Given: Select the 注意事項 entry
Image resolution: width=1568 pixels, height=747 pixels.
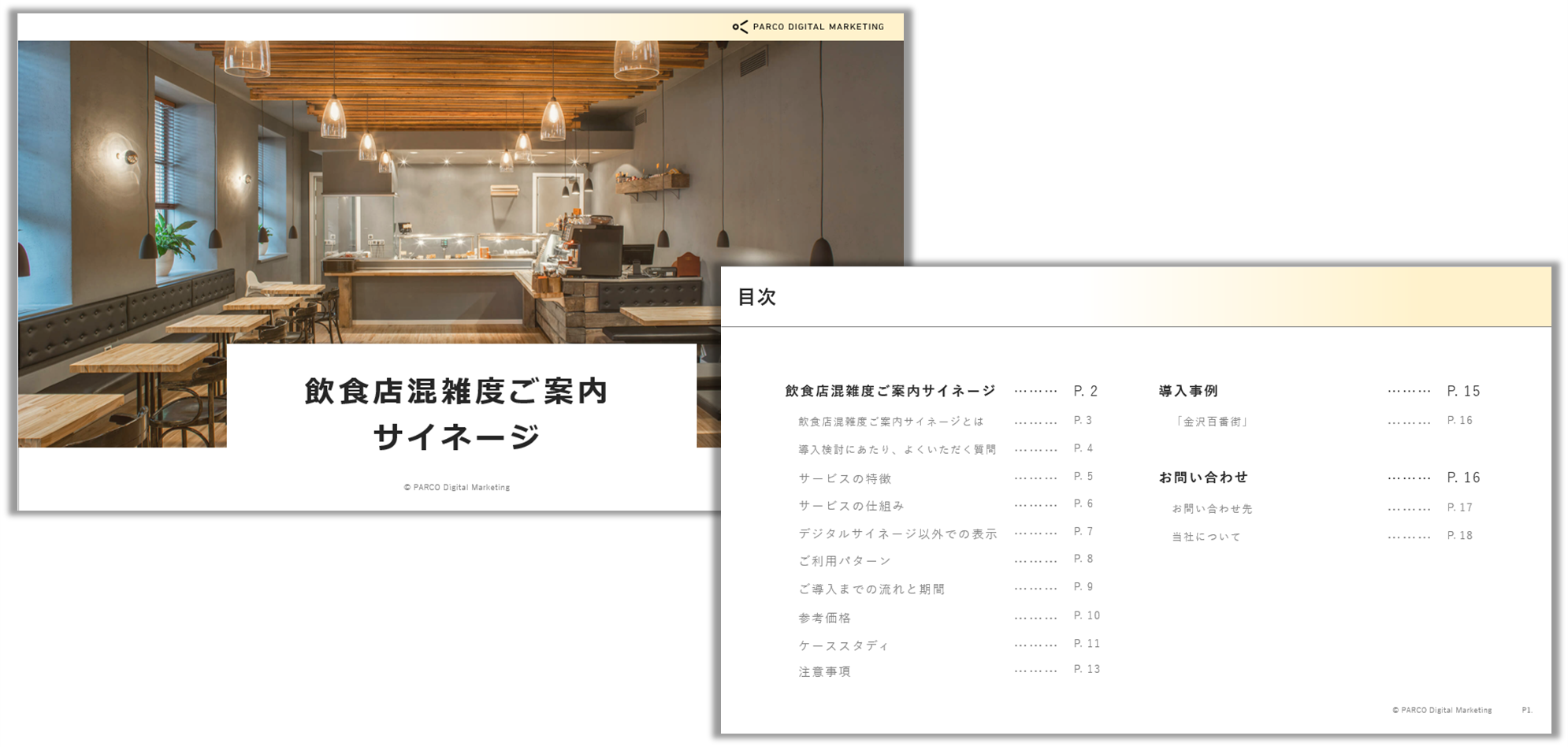Looking at the screenshot, I should click(824, 671).
